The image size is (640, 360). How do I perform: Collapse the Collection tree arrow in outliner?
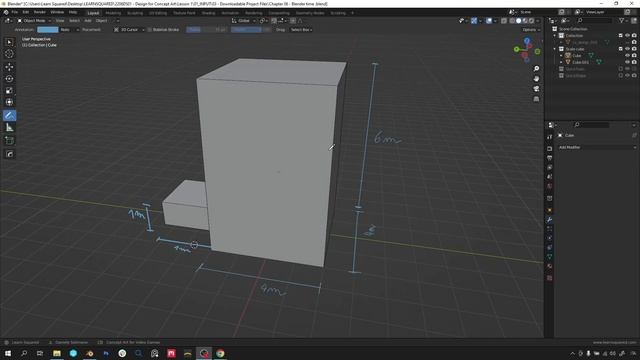click(555, 36)
